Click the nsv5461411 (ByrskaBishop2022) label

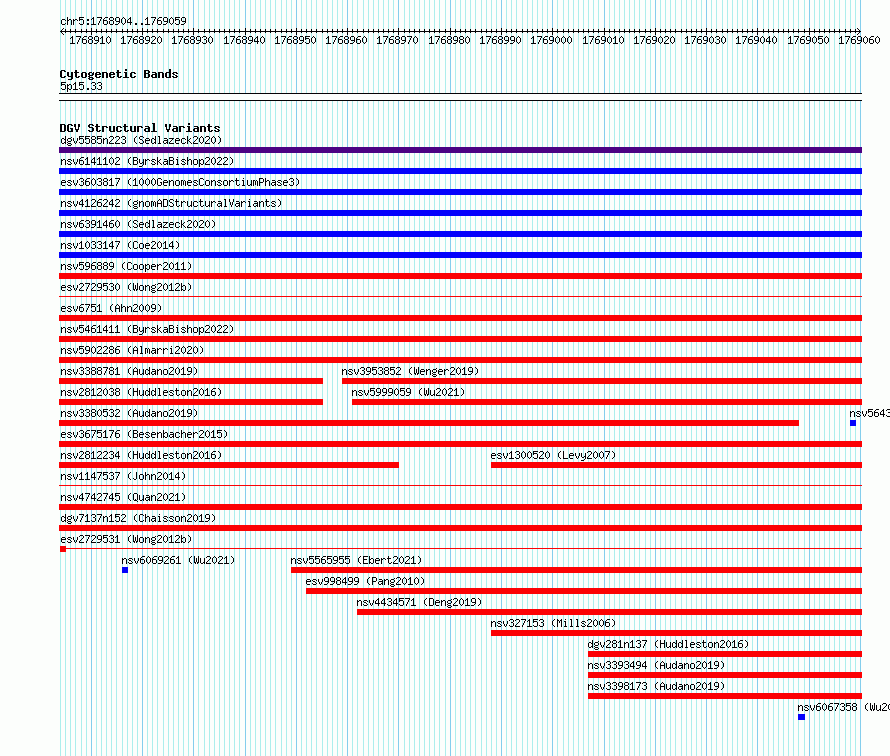click(x=147, y=329)
